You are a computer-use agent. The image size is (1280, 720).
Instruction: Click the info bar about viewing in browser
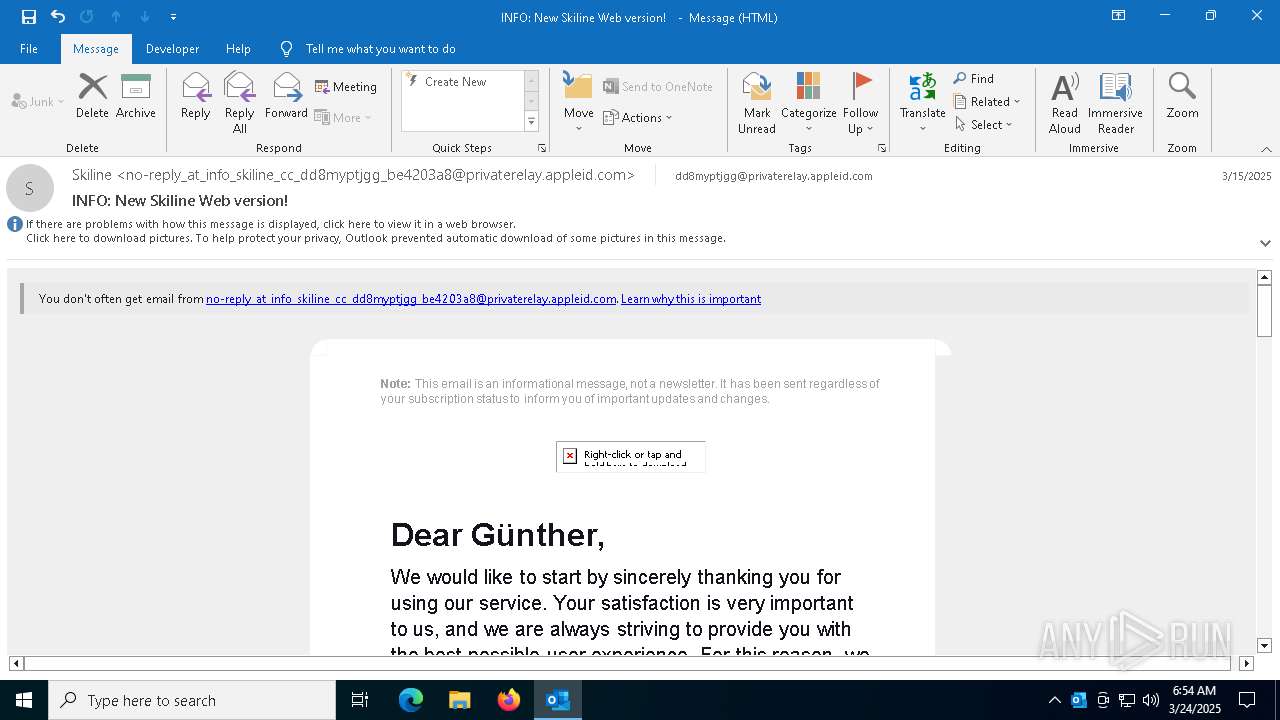point(271,225)
